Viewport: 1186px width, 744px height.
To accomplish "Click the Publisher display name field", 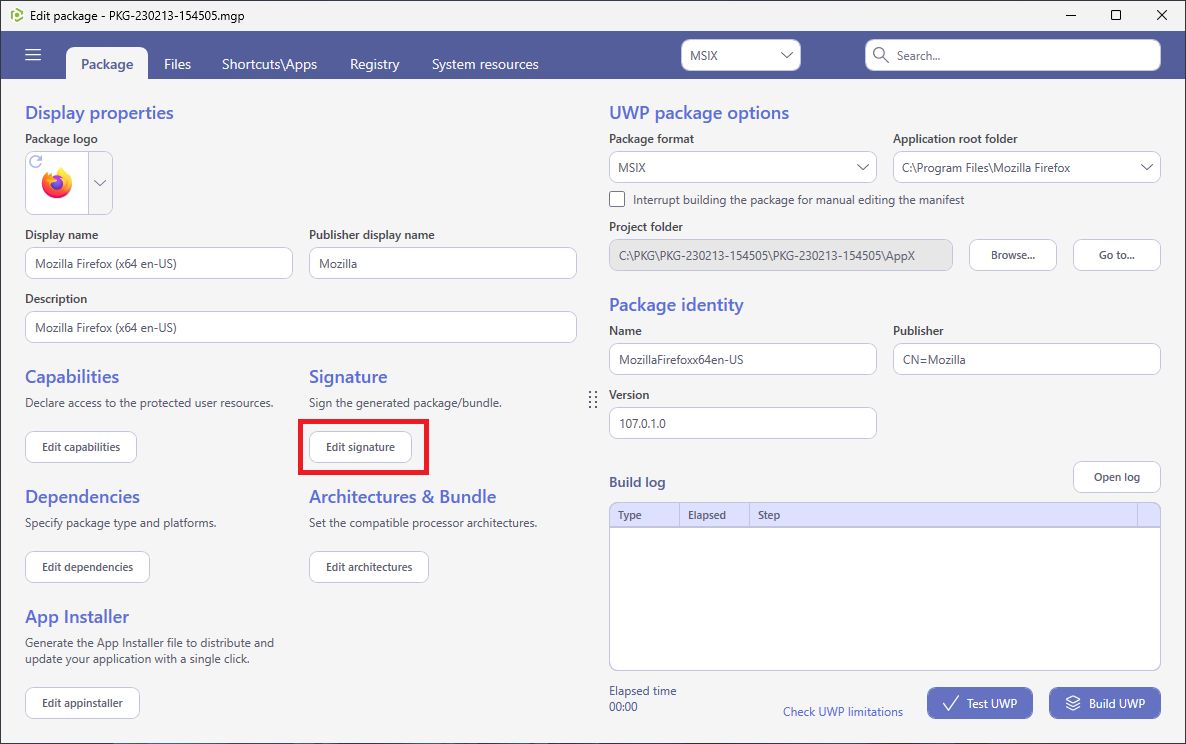I will click(442, 263).
